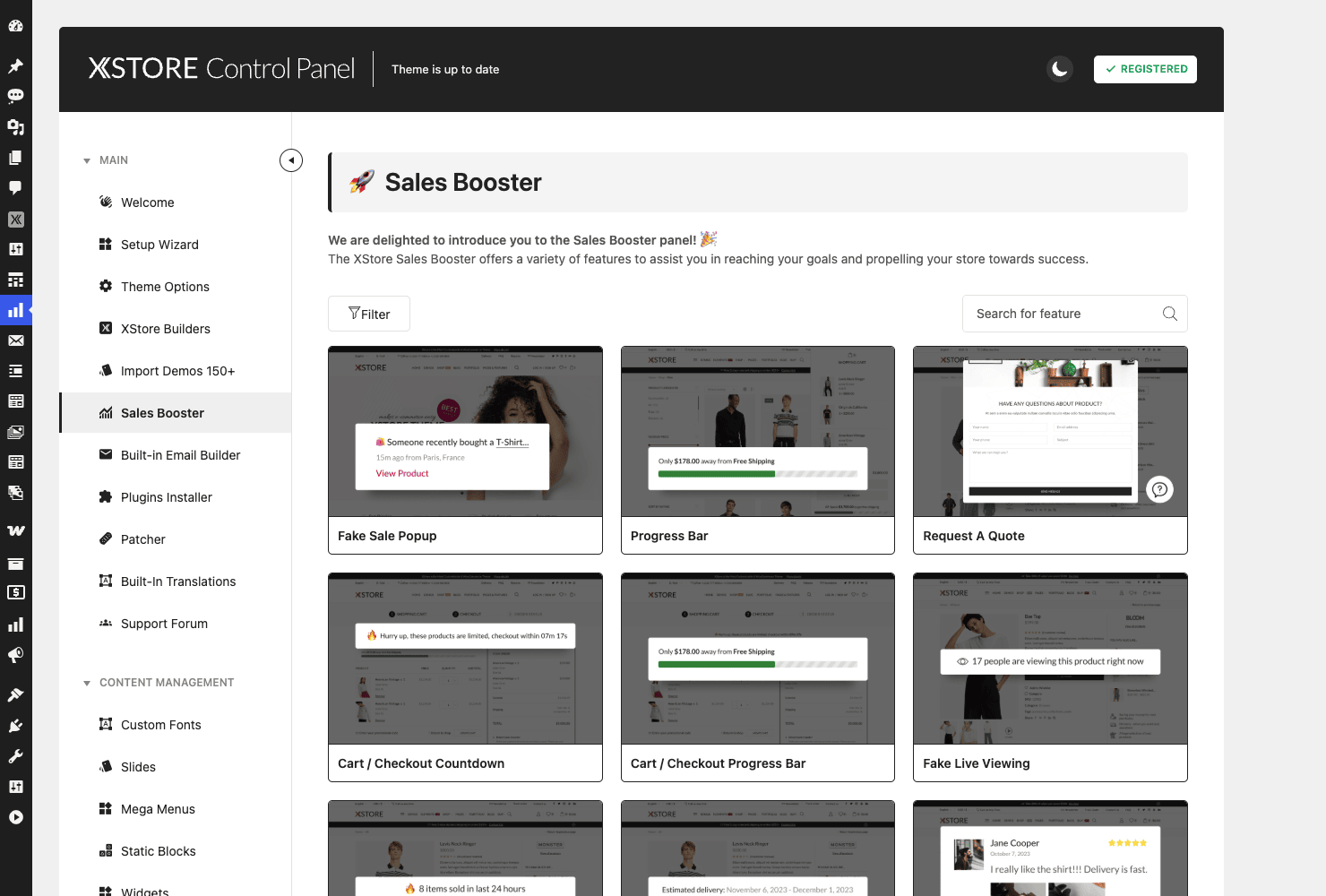
Task: Select Sales Booster menu item
Action: click(x=176, y=413)
